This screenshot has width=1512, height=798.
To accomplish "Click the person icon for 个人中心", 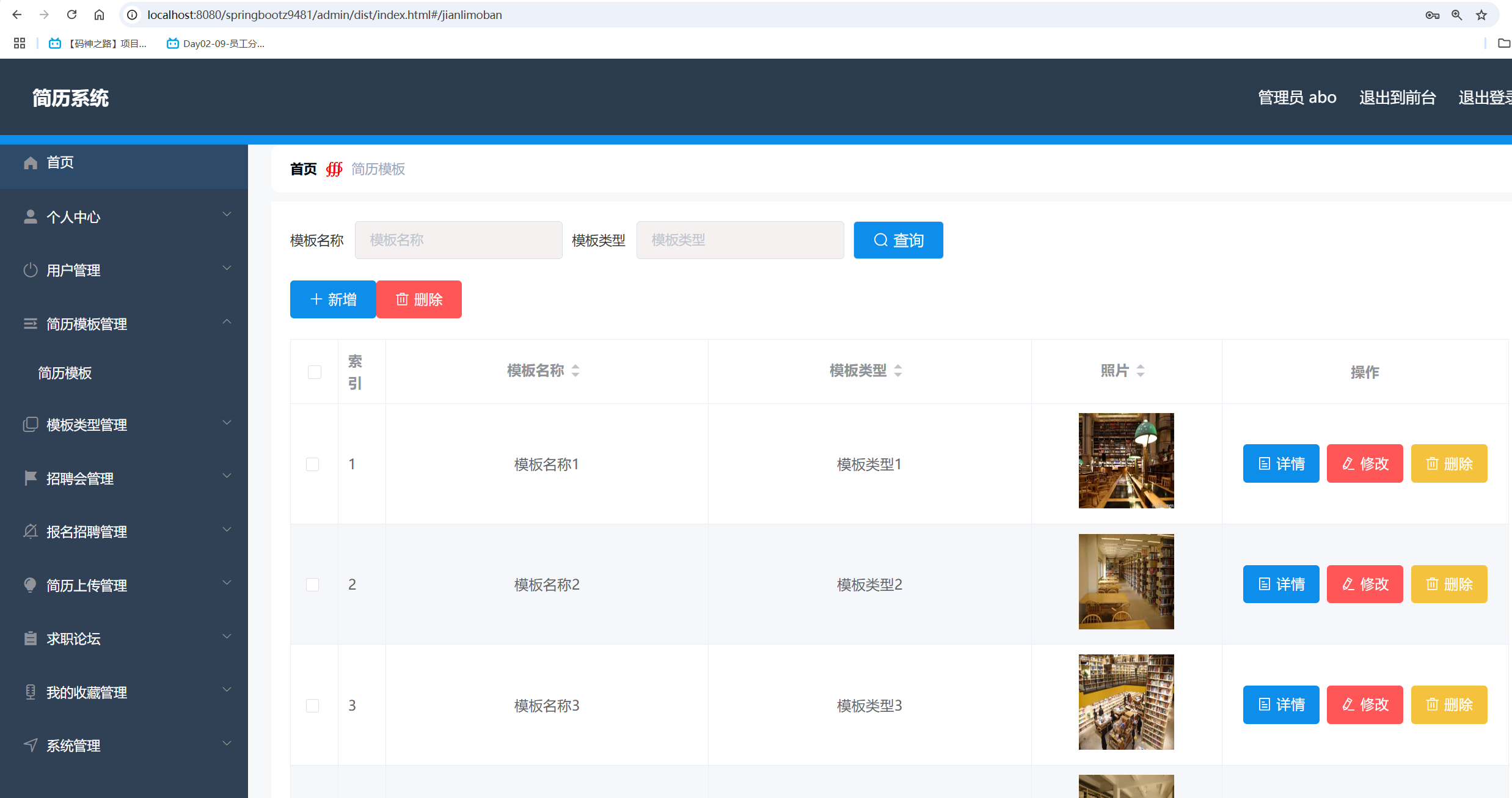I will (31, 217).
